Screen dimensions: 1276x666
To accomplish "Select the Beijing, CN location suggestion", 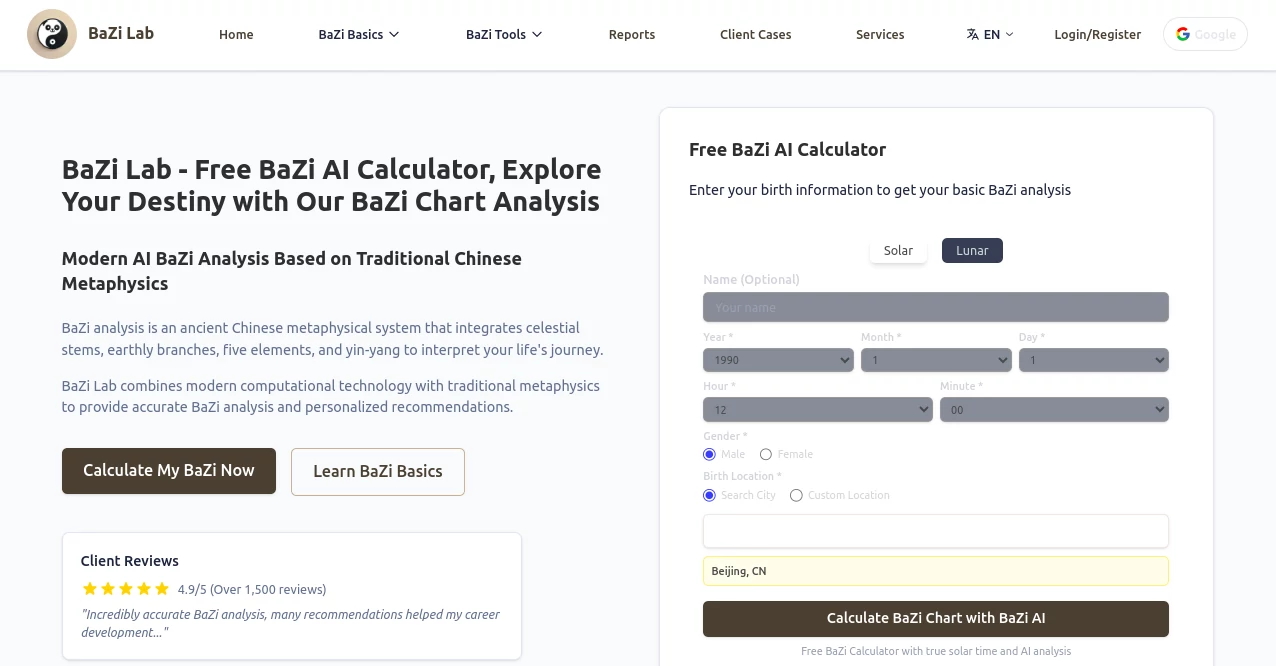I will pos(935,570).
